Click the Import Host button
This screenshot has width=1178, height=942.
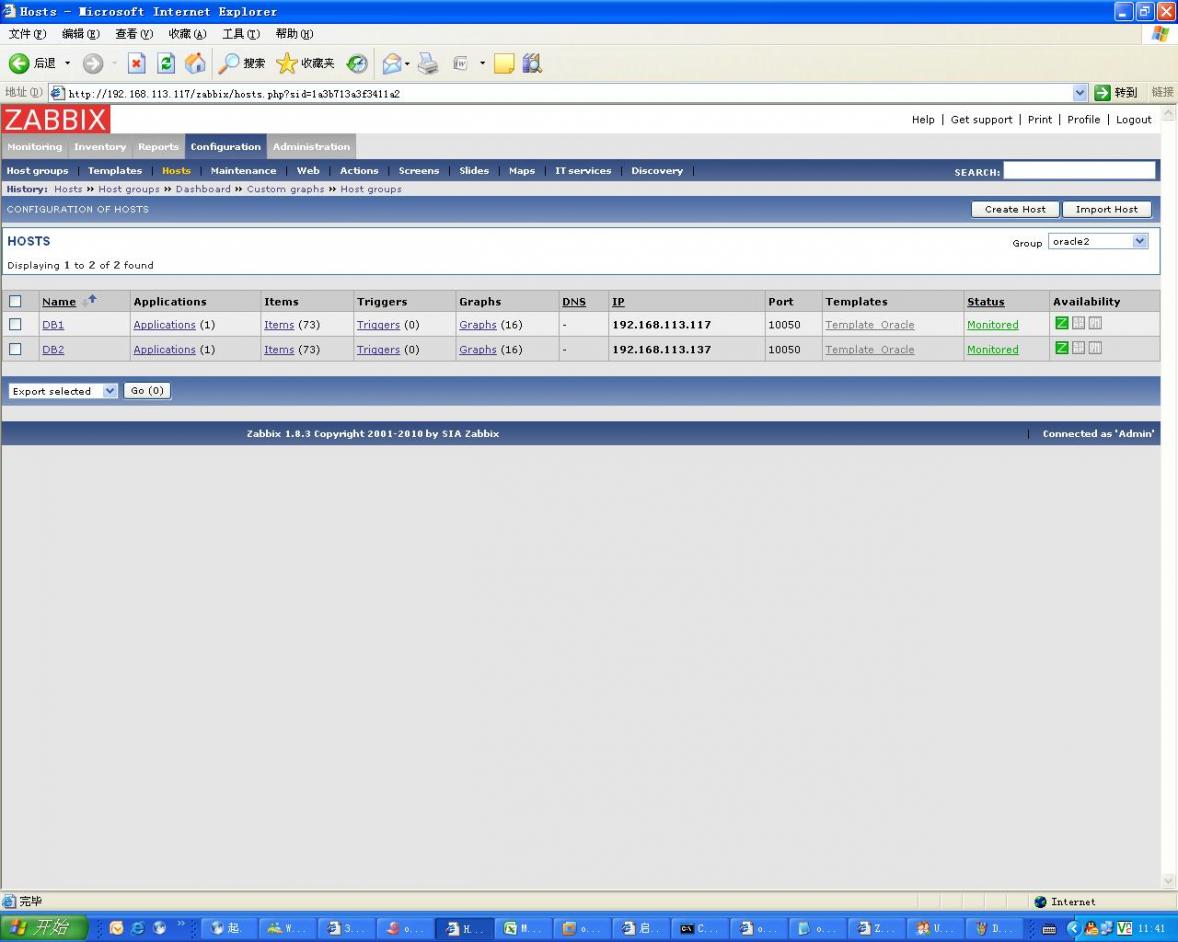(1107, 210)
